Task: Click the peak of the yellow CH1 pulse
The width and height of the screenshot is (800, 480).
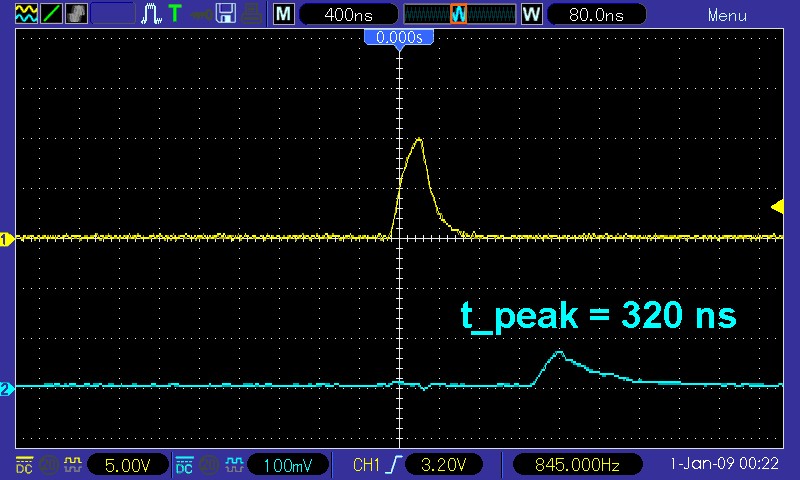Action: 419,139
